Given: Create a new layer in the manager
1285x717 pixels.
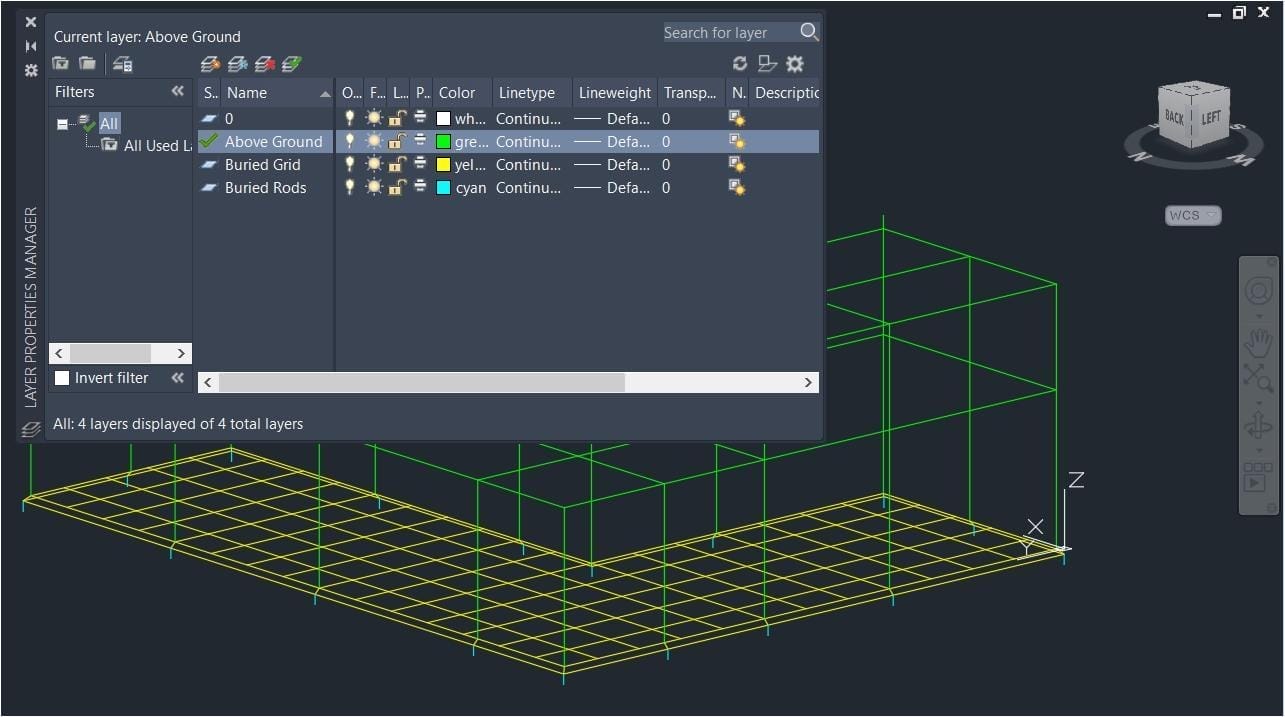Looking at the screenshot, I should 210,63.
